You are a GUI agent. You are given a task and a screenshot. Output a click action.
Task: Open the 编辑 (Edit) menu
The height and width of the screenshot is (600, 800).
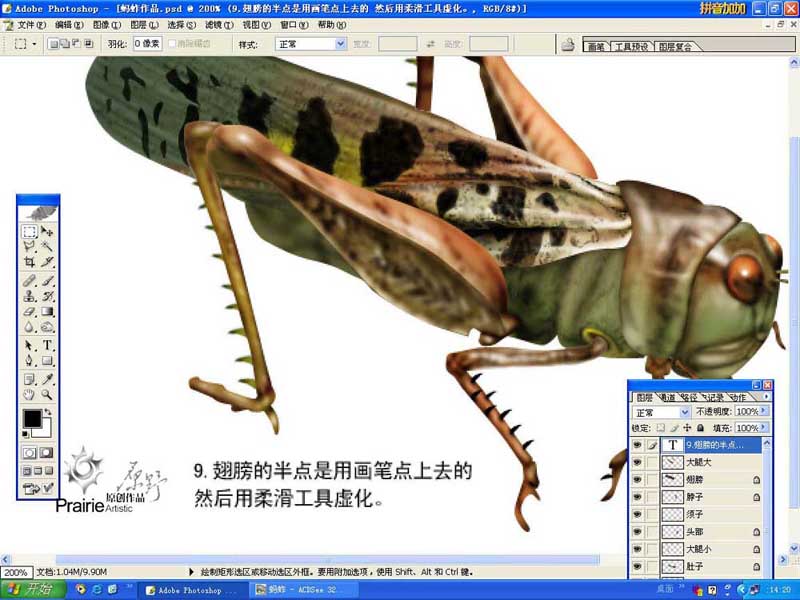click(69, 24)
